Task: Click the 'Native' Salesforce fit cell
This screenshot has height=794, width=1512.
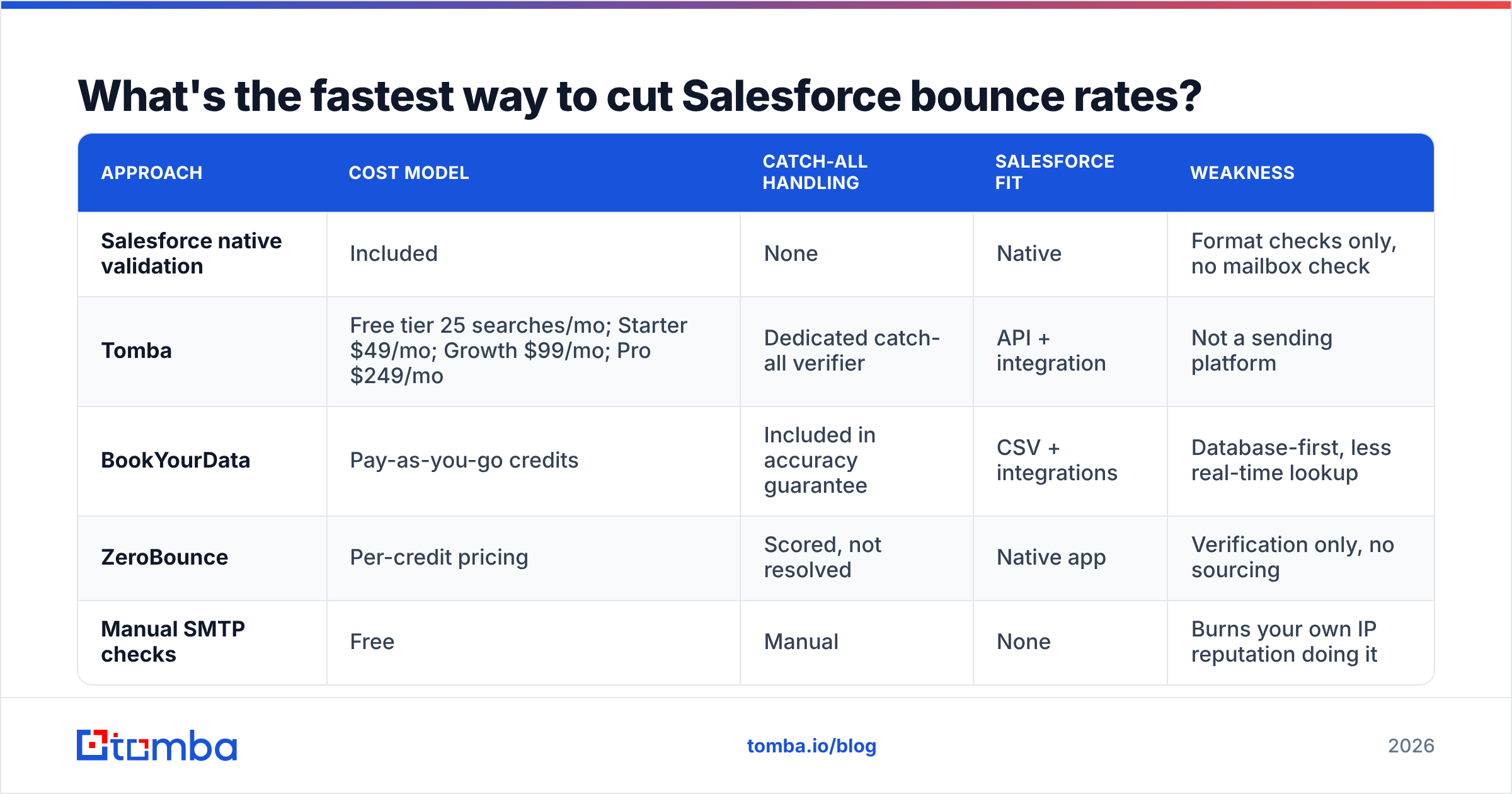Action: click(1029, 253)
